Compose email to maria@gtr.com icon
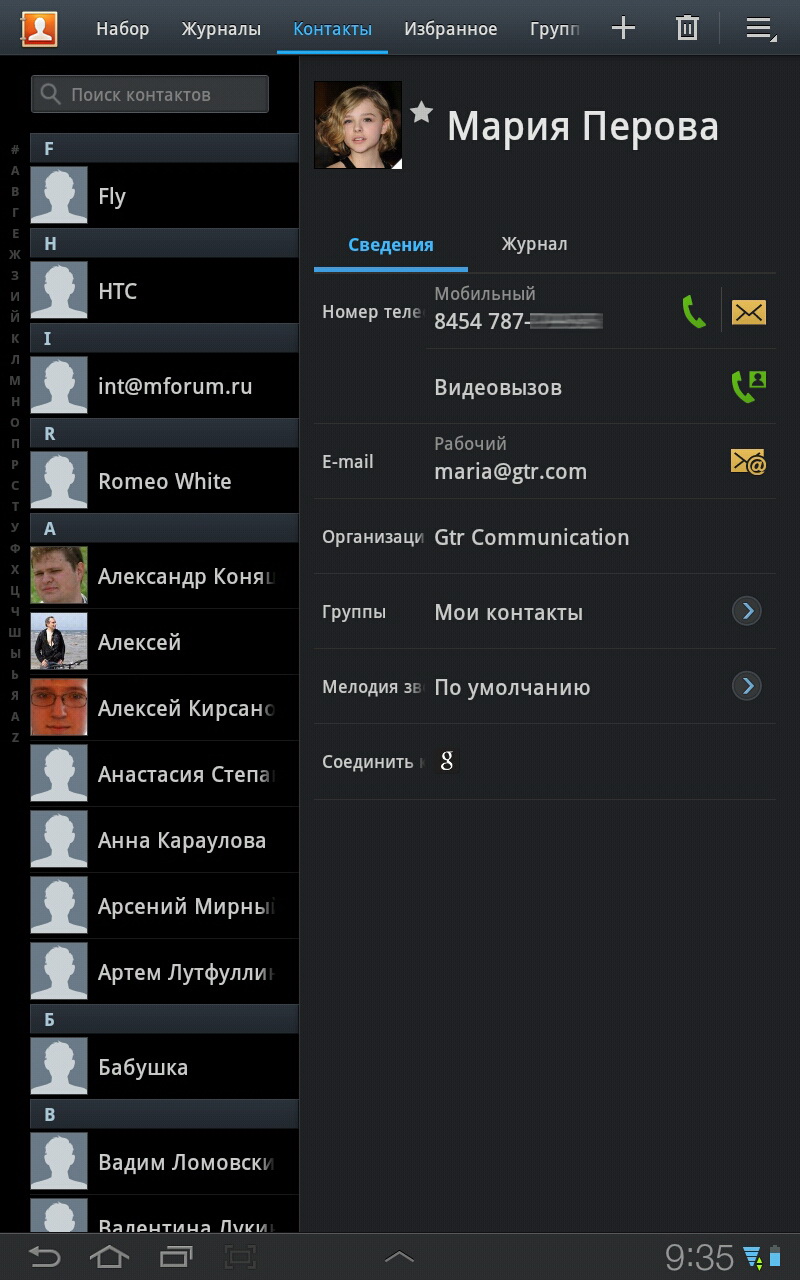The image size is (800, 1280). click(748, 461)
